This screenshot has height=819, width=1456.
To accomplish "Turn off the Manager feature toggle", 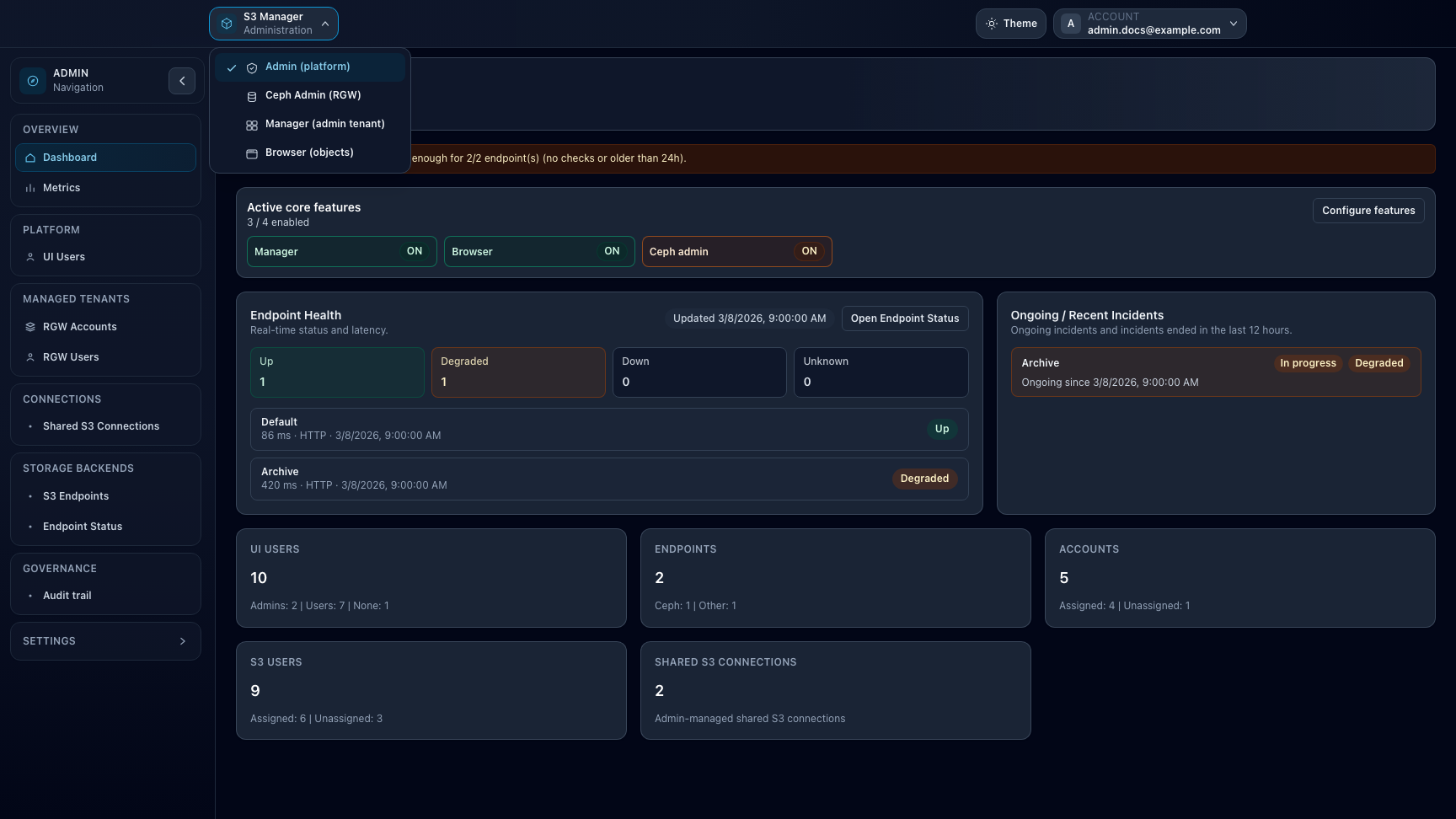I will point(414,251).
